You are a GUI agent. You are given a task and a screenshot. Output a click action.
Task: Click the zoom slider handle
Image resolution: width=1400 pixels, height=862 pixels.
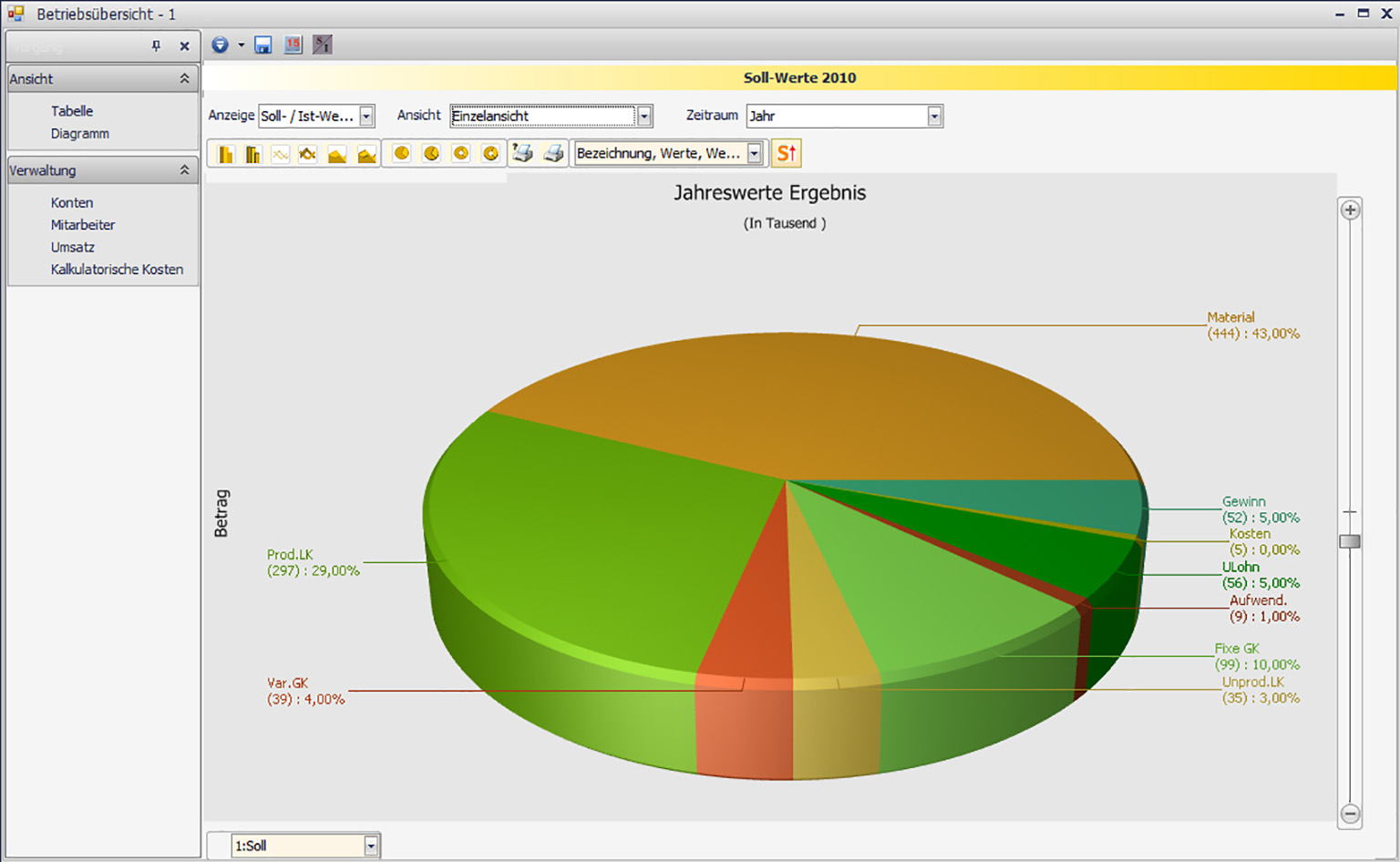[1350, 541]
